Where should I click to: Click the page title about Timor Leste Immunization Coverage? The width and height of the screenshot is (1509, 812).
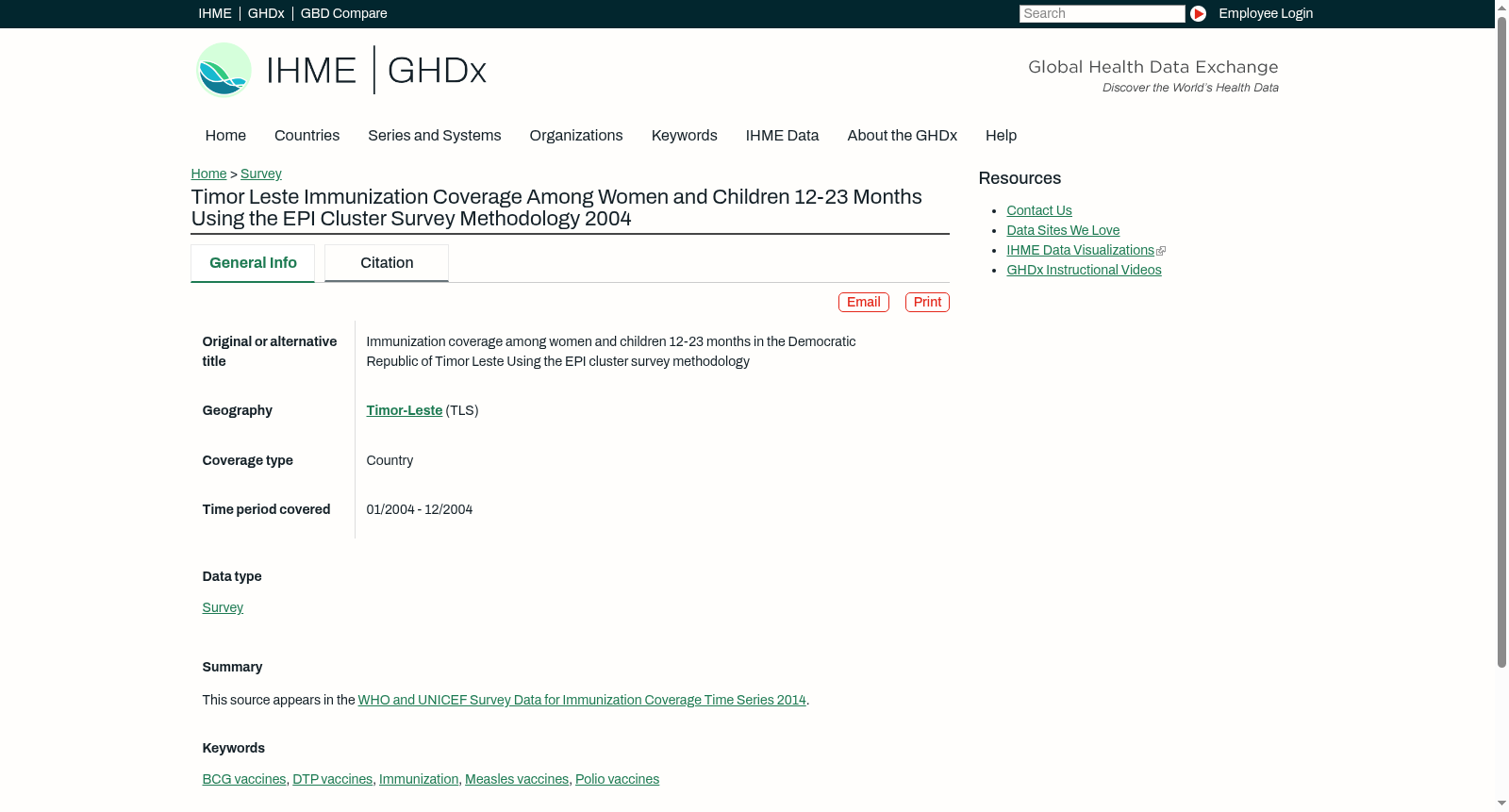(x=556, y=207)
